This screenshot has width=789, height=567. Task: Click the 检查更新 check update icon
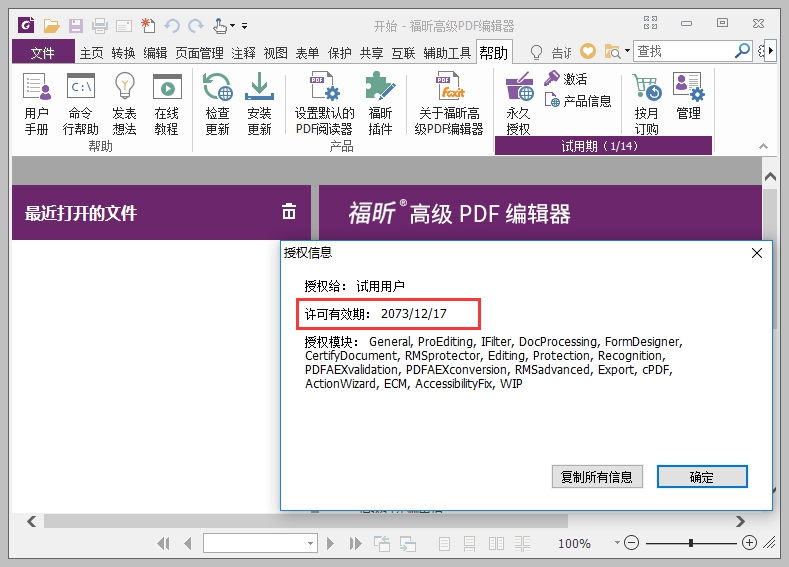click(217, 87)
